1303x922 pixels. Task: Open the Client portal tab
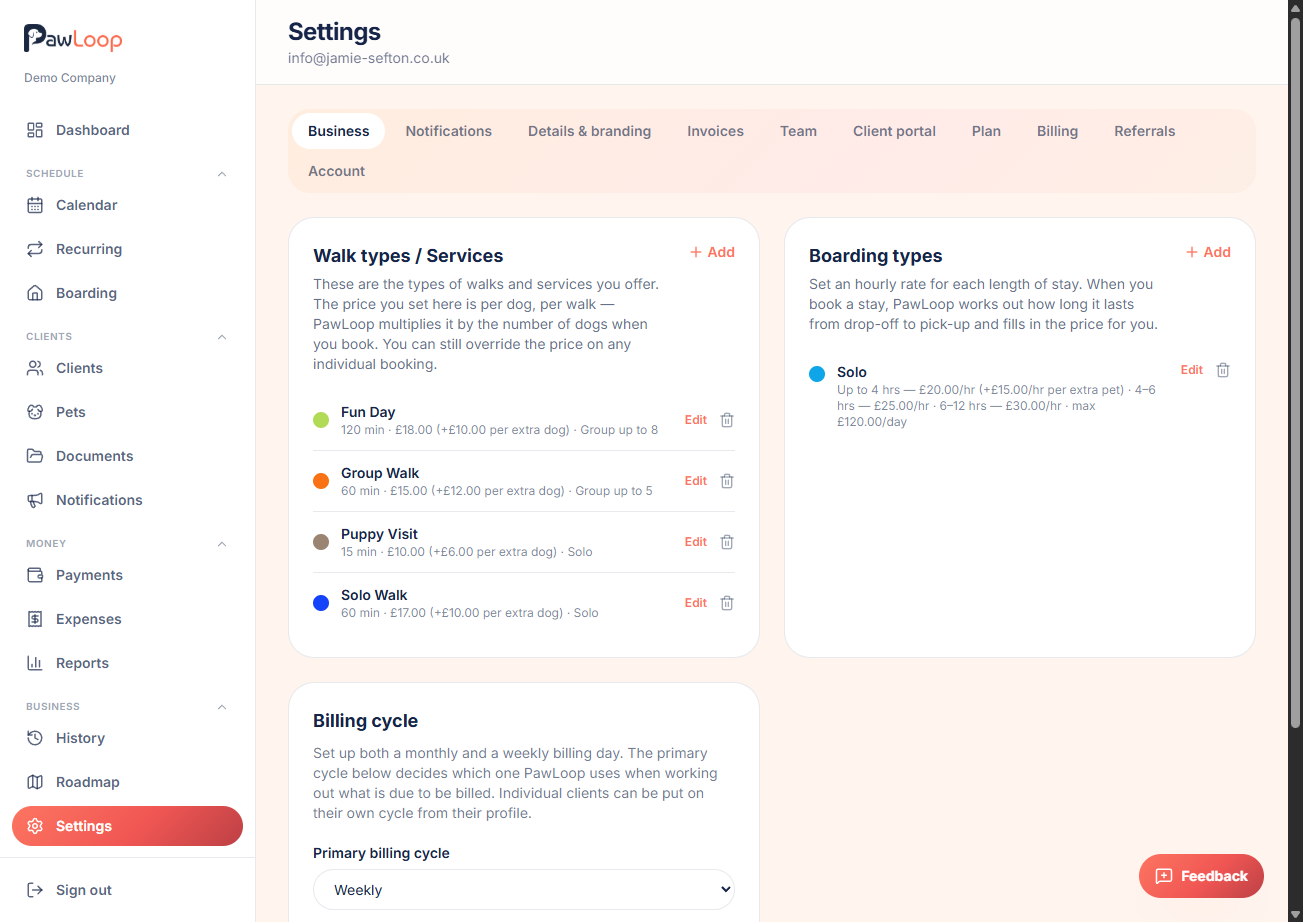(894, 131)
